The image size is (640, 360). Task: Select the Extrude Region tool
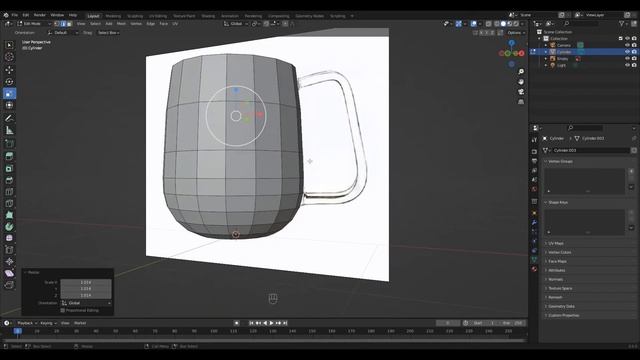point(9,156)
